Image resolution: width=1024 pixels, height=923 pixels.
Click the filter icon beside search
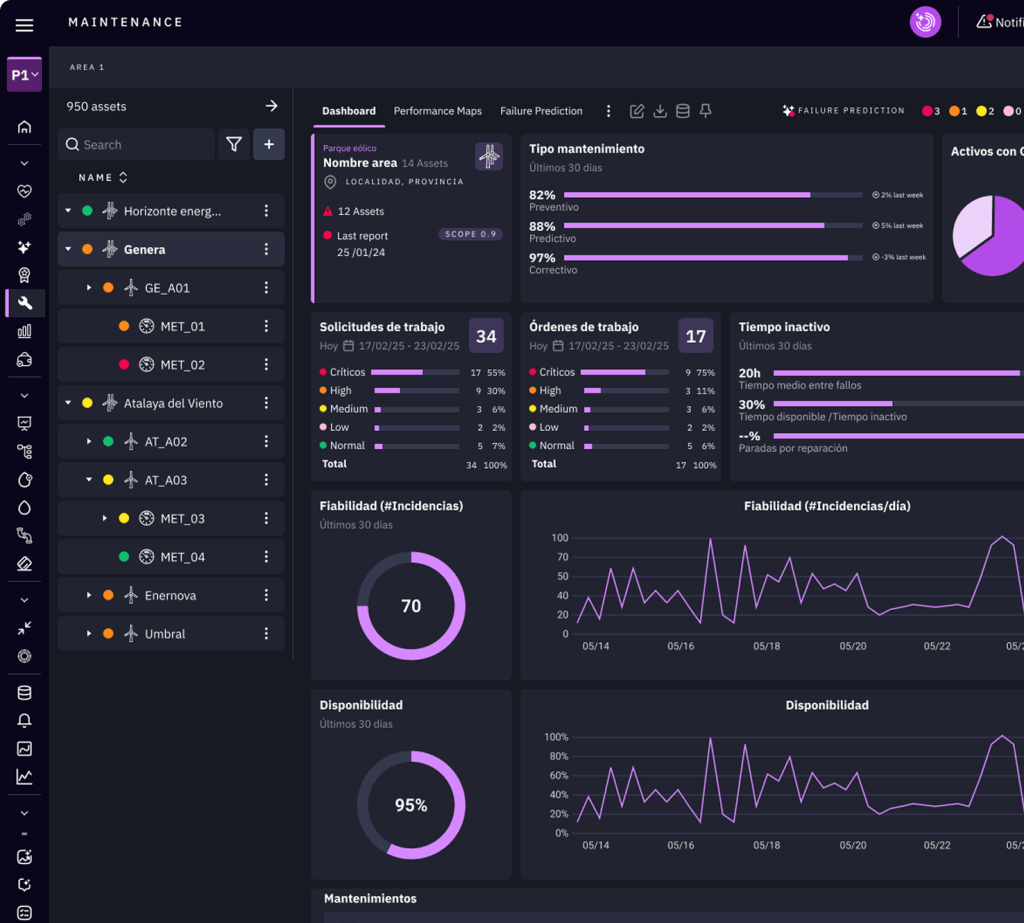coord(233,145)
